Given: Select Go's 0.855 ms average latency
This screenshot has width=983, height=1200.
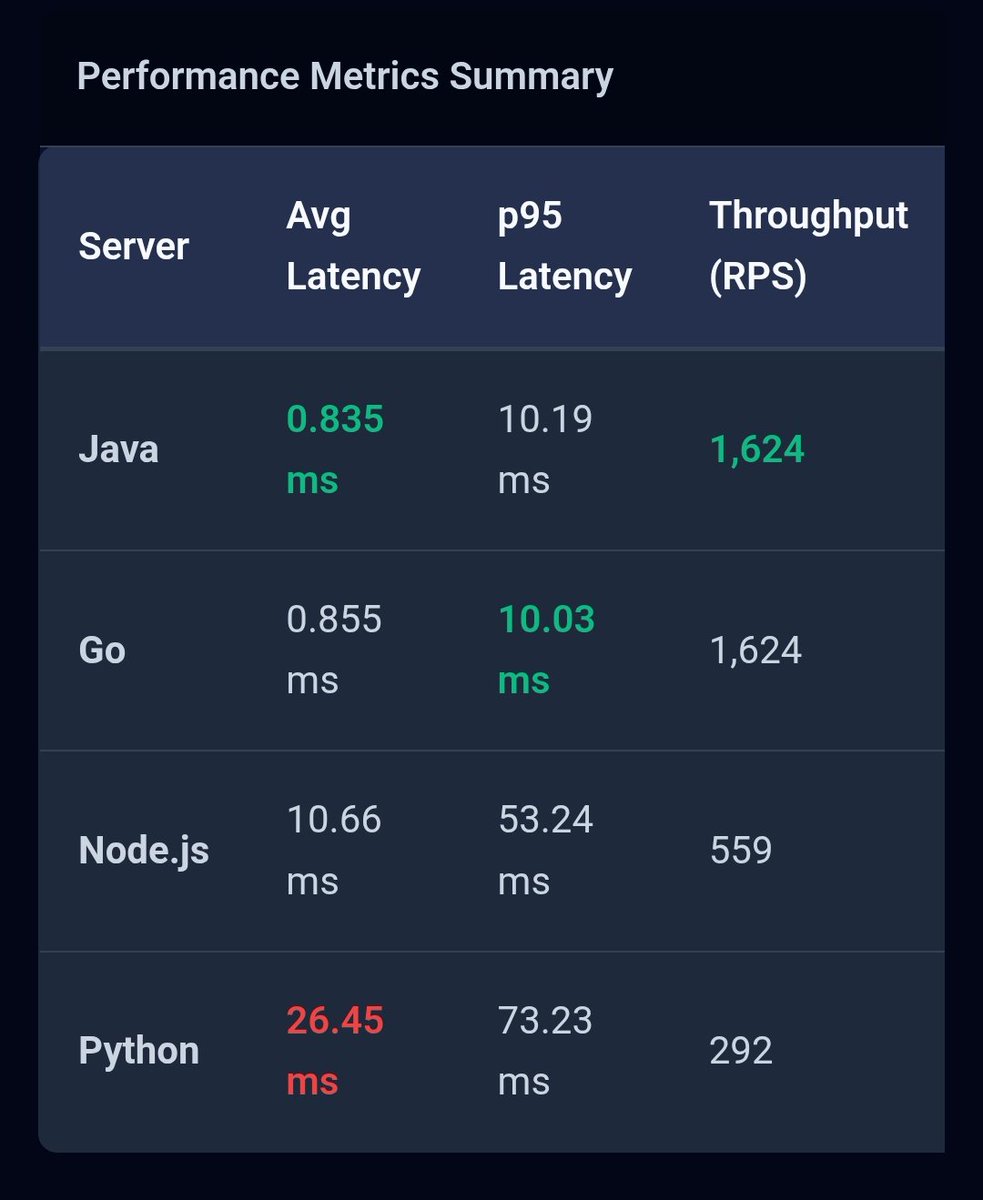Looking at the screenshot, I should click(x=334, y=650).
